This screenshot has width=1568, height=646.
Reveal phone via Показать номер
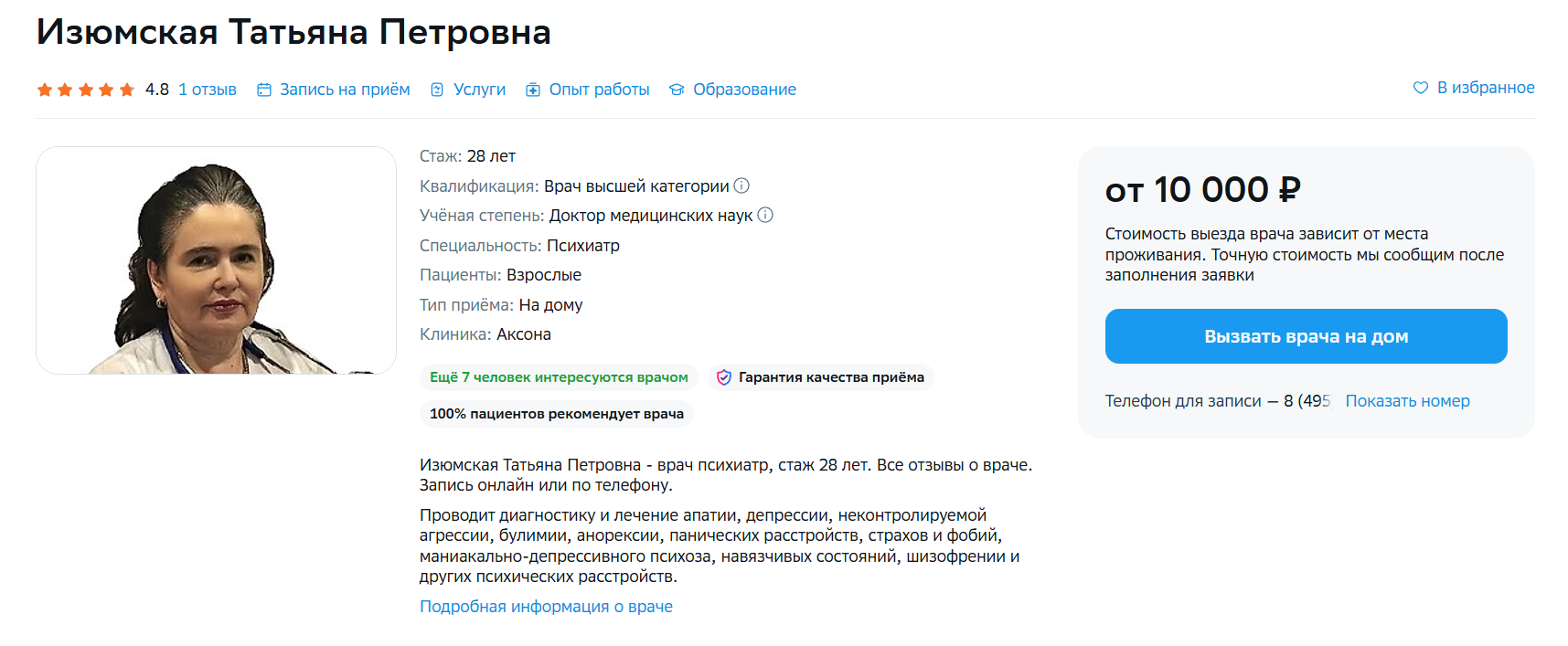(x=1407, y=401)
